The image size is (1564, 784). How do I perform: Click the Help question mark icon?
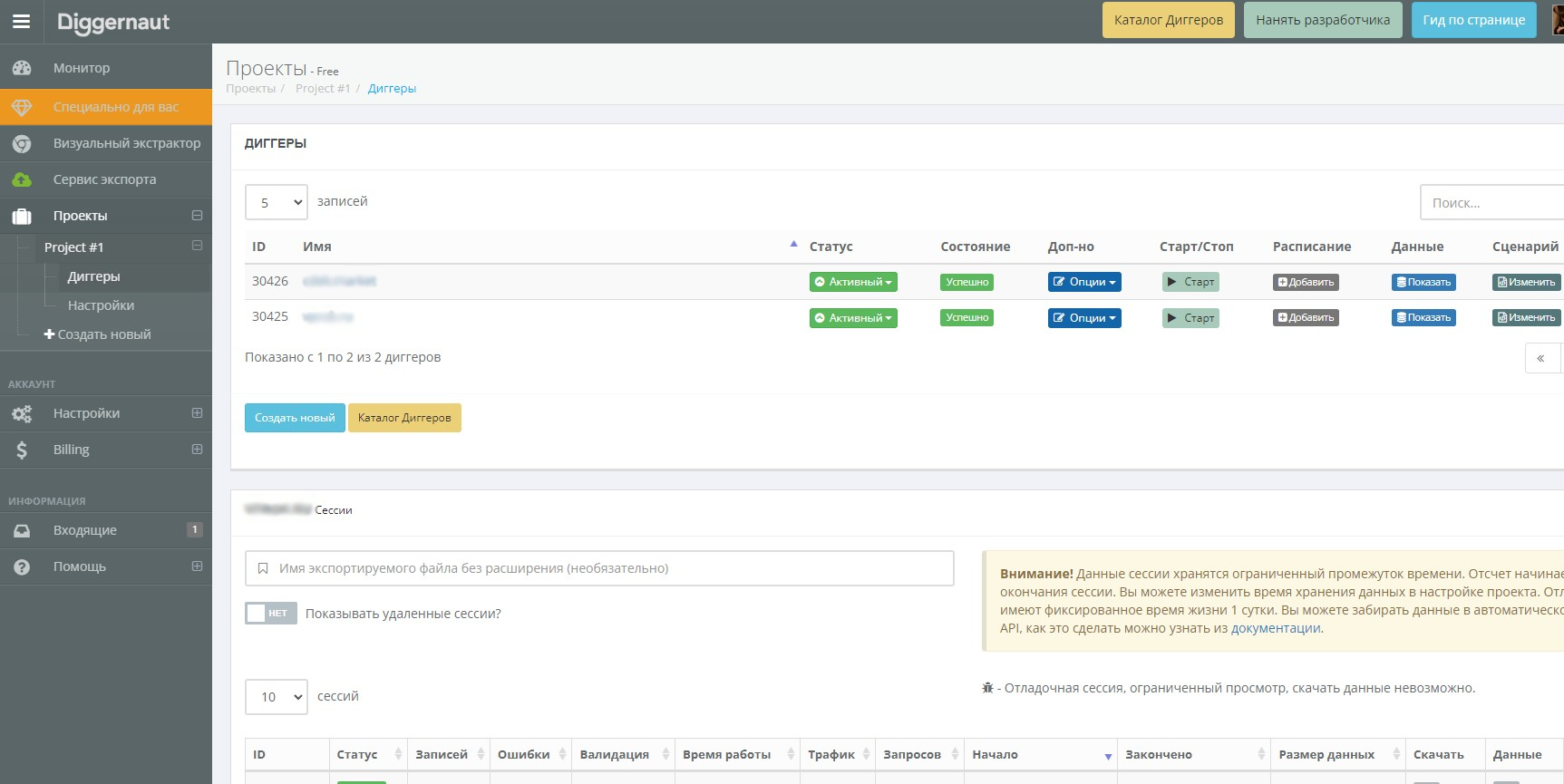[x=22, y=566]
